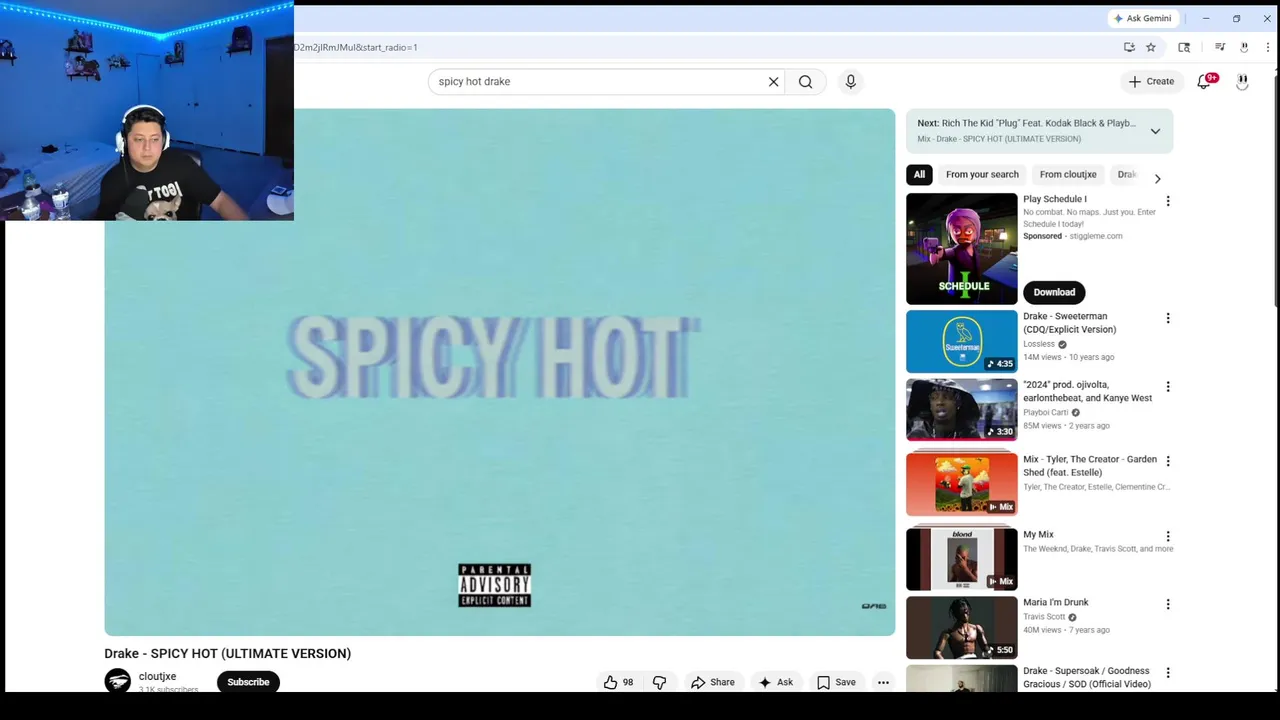Open options for My Mix

pos(1167,536)
